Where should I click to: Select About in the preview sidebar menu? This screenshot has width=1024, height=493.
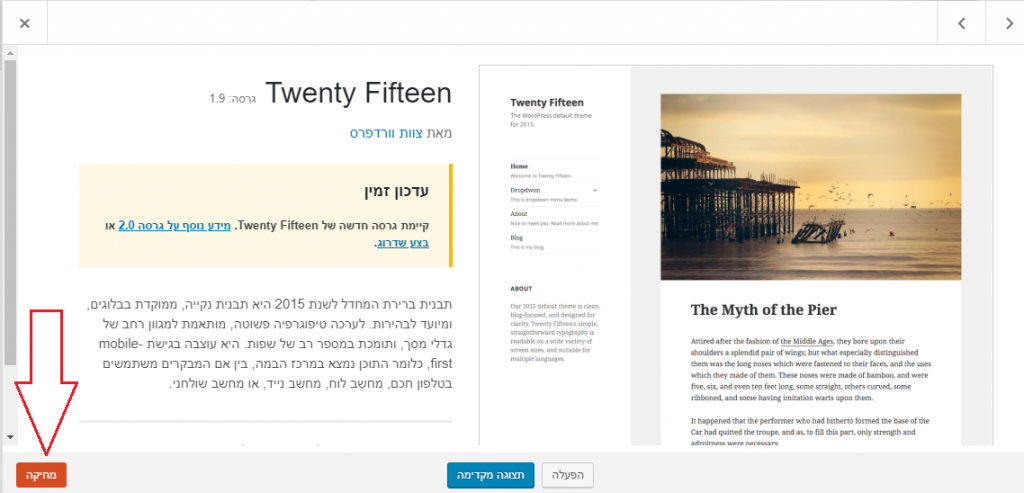coord(519,214)
